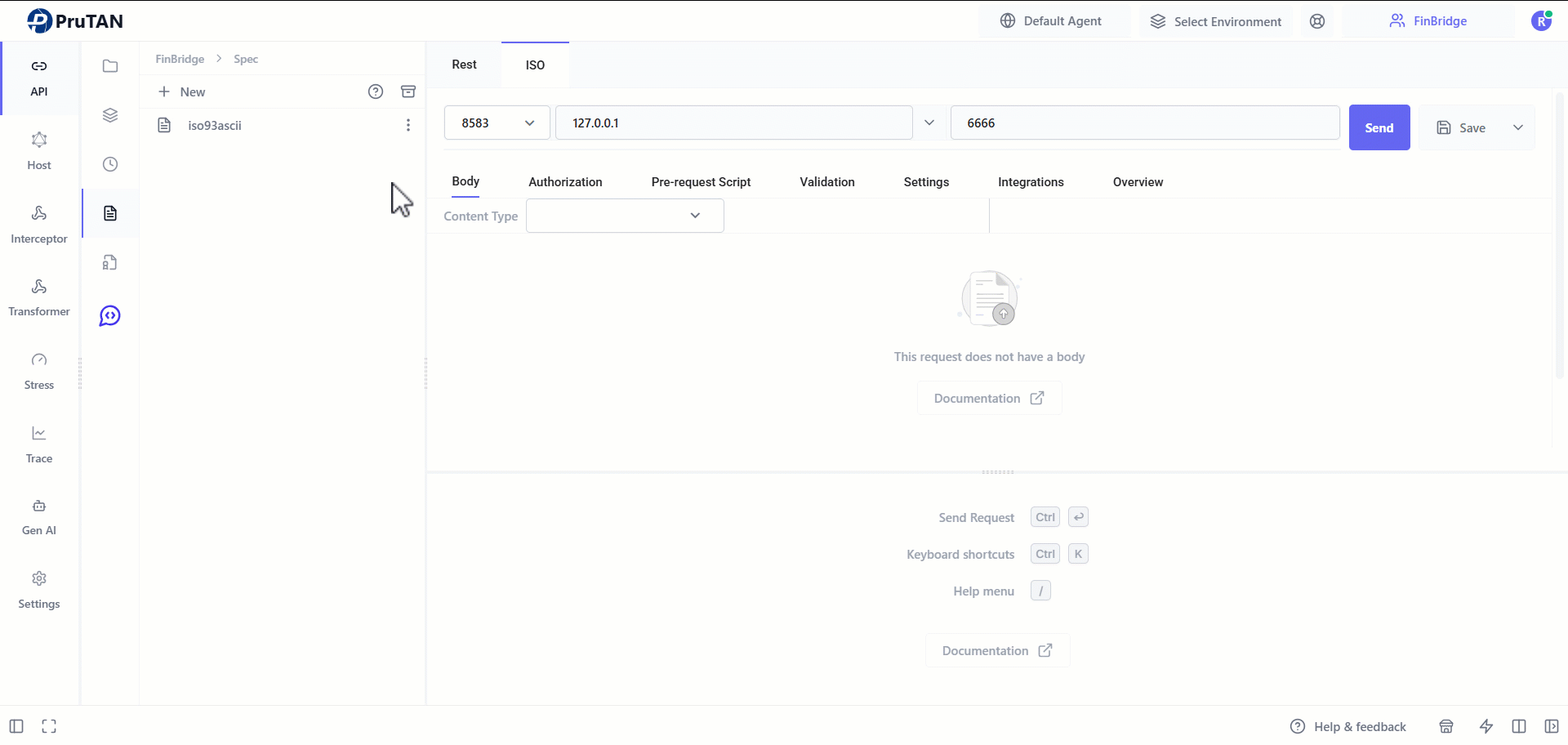Image resolution: width=1568 pixels, height=745 pixels.
Task: Open the Pre-request Script tab
Action: click(701, 182)
